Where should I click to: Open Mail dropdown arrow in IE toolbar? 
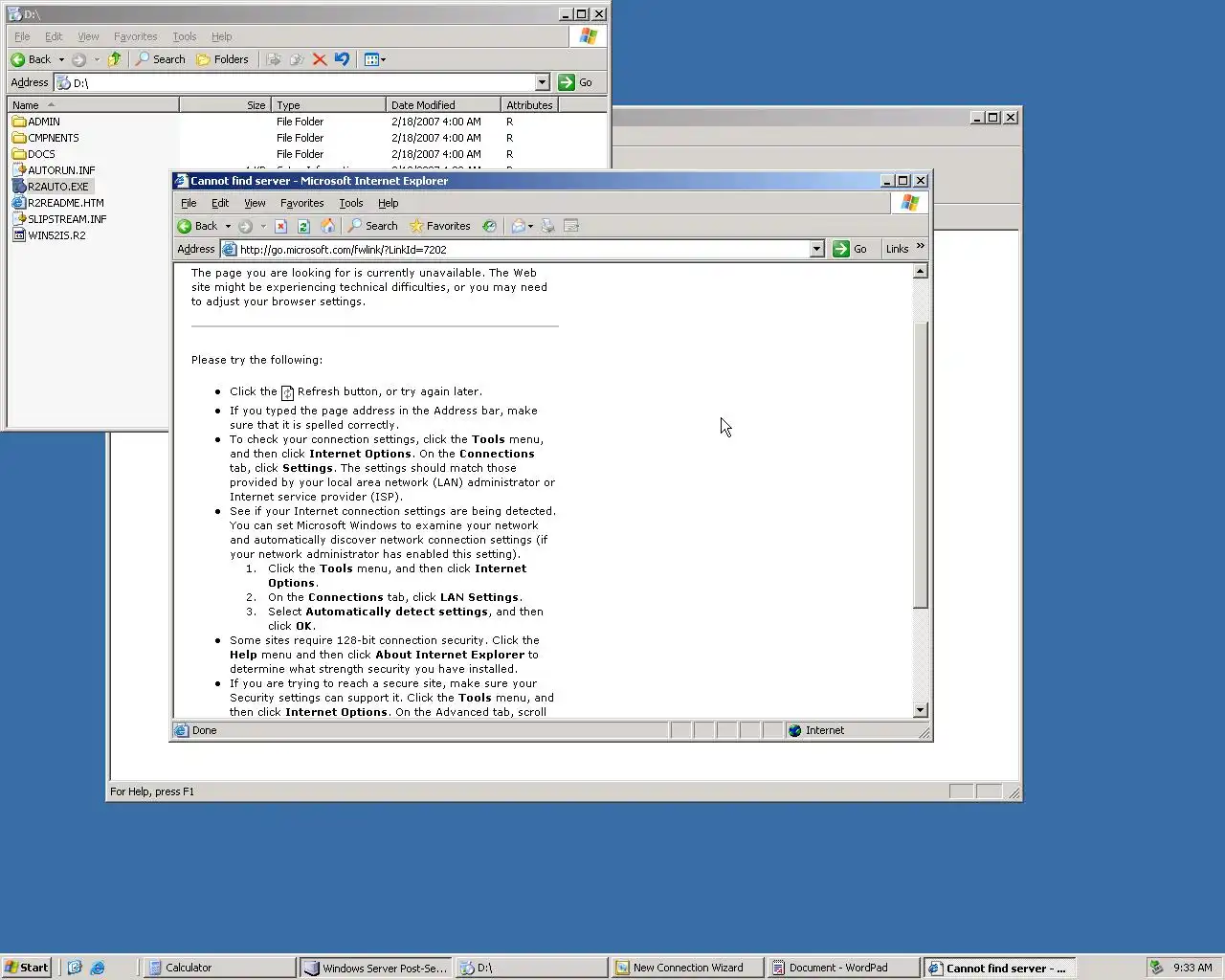click(x=530, y=226)
